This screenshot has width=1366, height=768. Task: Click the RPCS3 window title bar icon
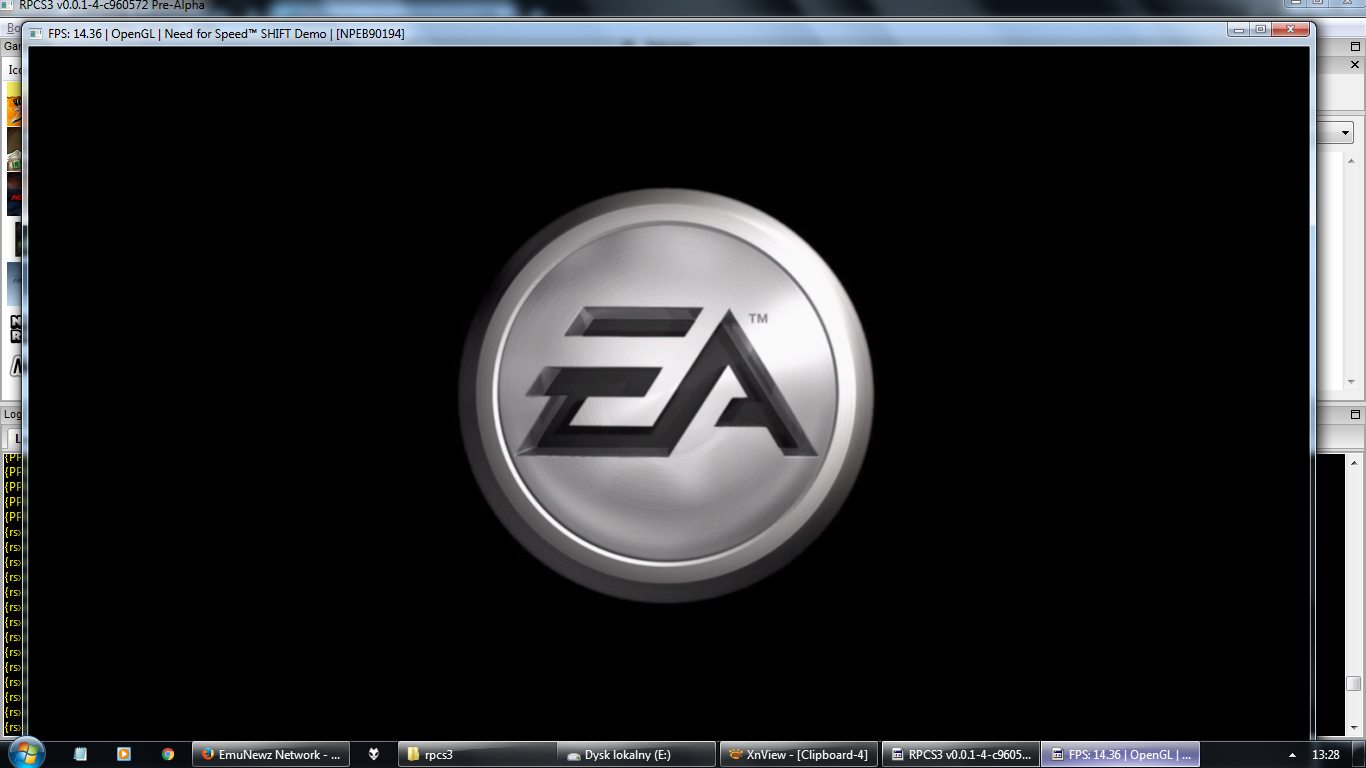coord(9,5)
